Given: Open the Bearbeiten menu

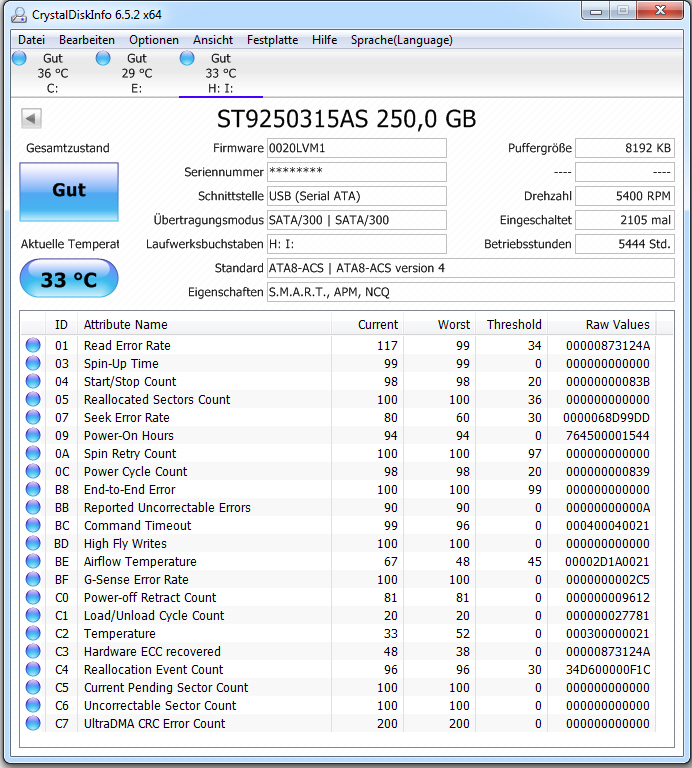Looking at the screenshot, I should (x=87, y=40).
